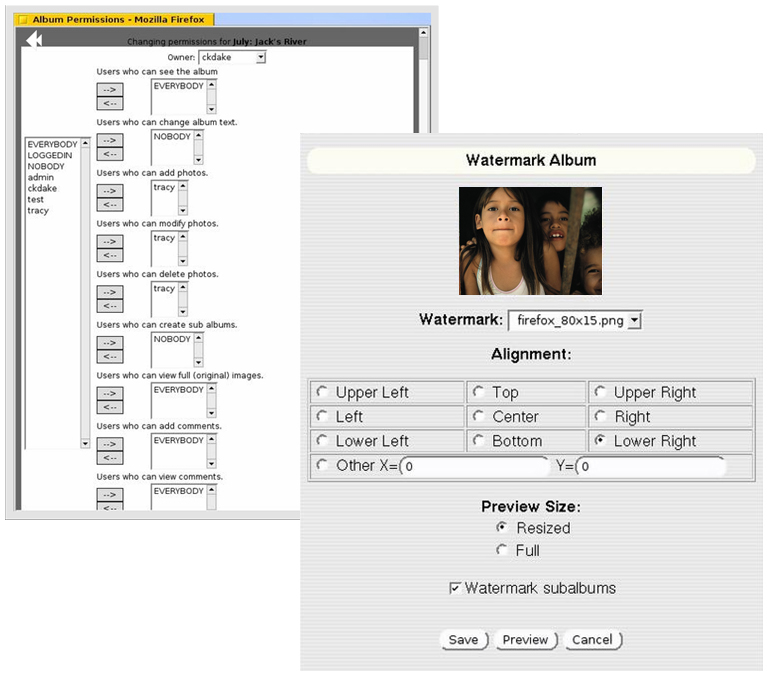This screenshot has width=767, height=676.
Task: Remove user from 'view full images' list
Action: pyautogui.click(x=110, y=407)
